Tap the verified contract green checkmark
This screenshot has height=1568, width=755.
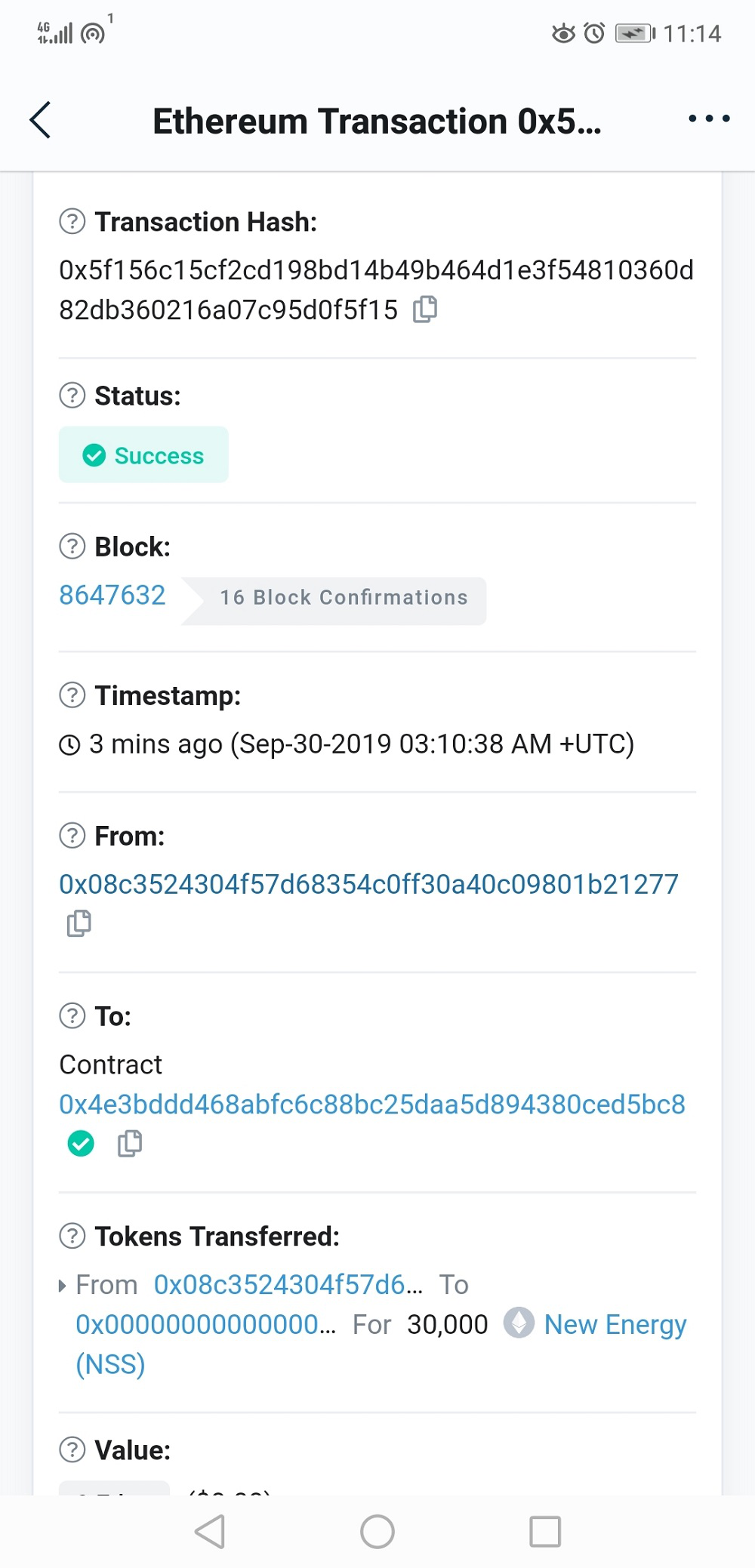point(81,1144)
